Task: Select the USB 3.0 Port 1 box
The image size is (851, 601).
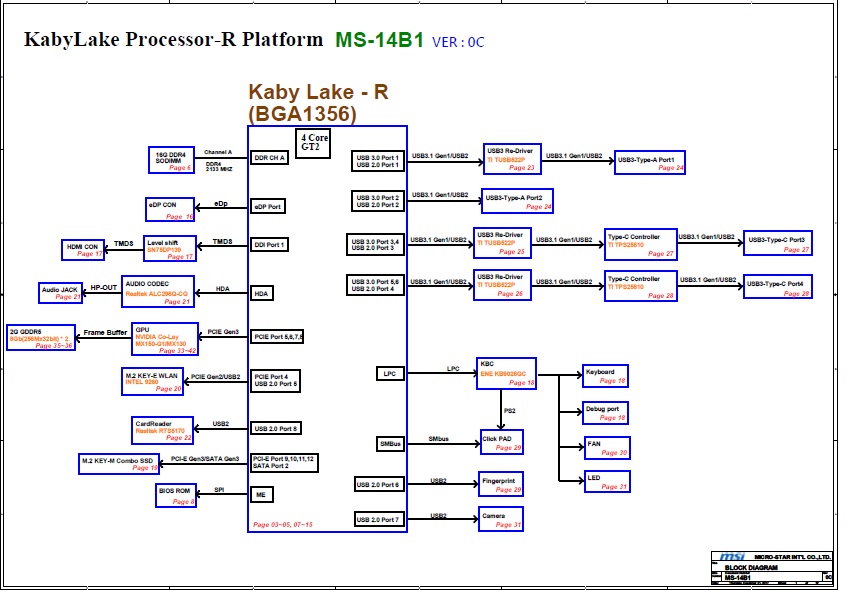Action: 378,161
